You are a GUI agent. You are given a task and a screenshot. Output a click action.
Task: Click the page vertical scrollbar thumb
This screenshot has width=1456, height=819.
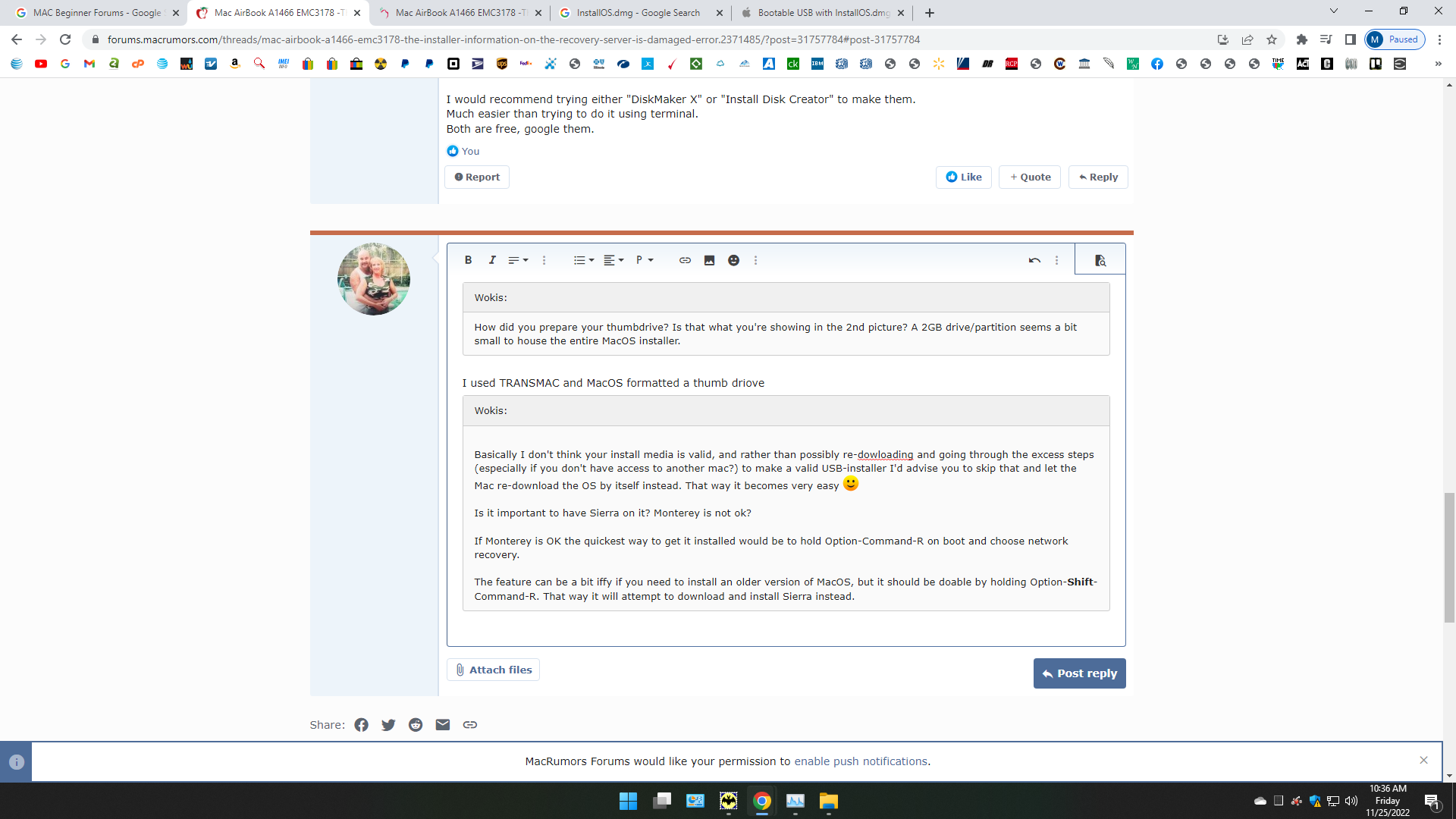coord(1449,557)
